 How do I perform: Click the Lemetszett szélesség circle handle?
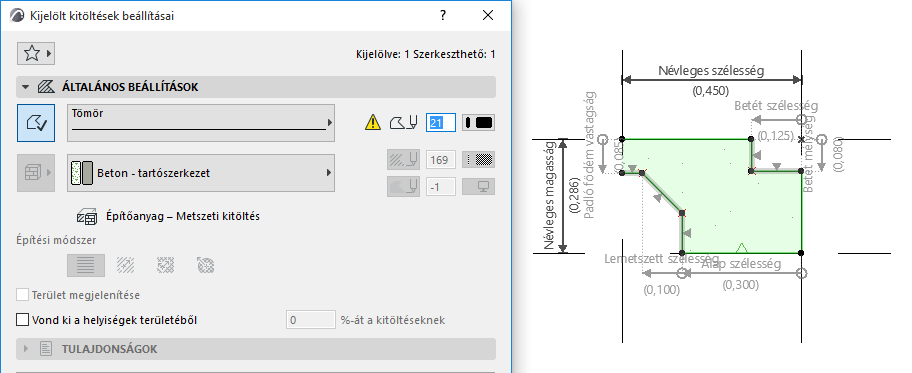click(682, 272)
